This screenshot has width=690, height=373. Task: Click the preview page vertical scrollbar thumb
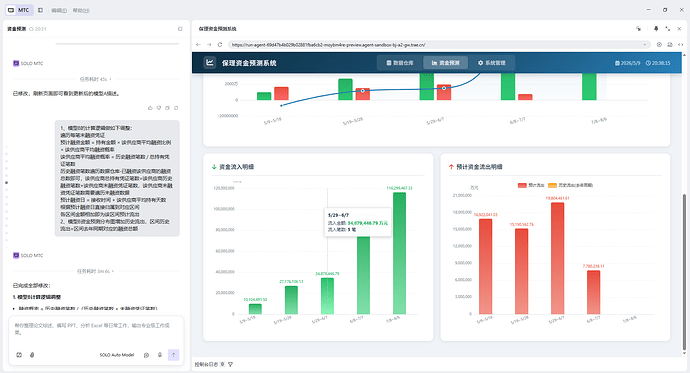point(684,272)
